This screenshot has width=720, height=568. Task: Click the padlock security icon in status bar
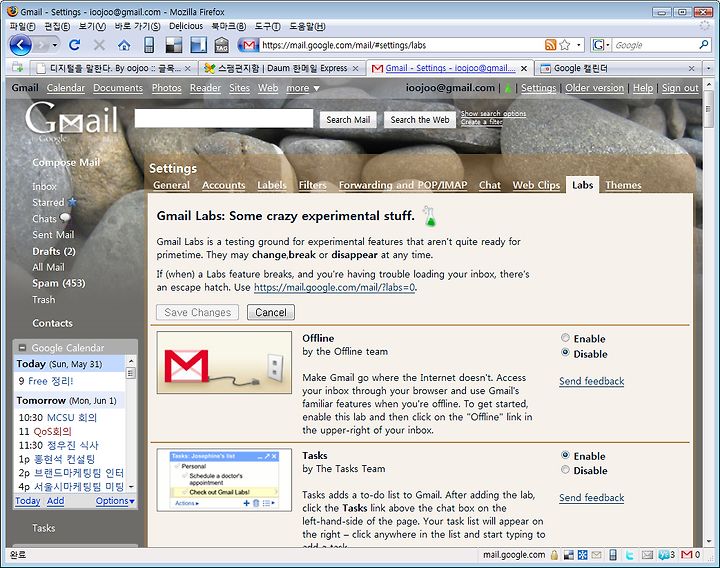(x=554, y=555)
